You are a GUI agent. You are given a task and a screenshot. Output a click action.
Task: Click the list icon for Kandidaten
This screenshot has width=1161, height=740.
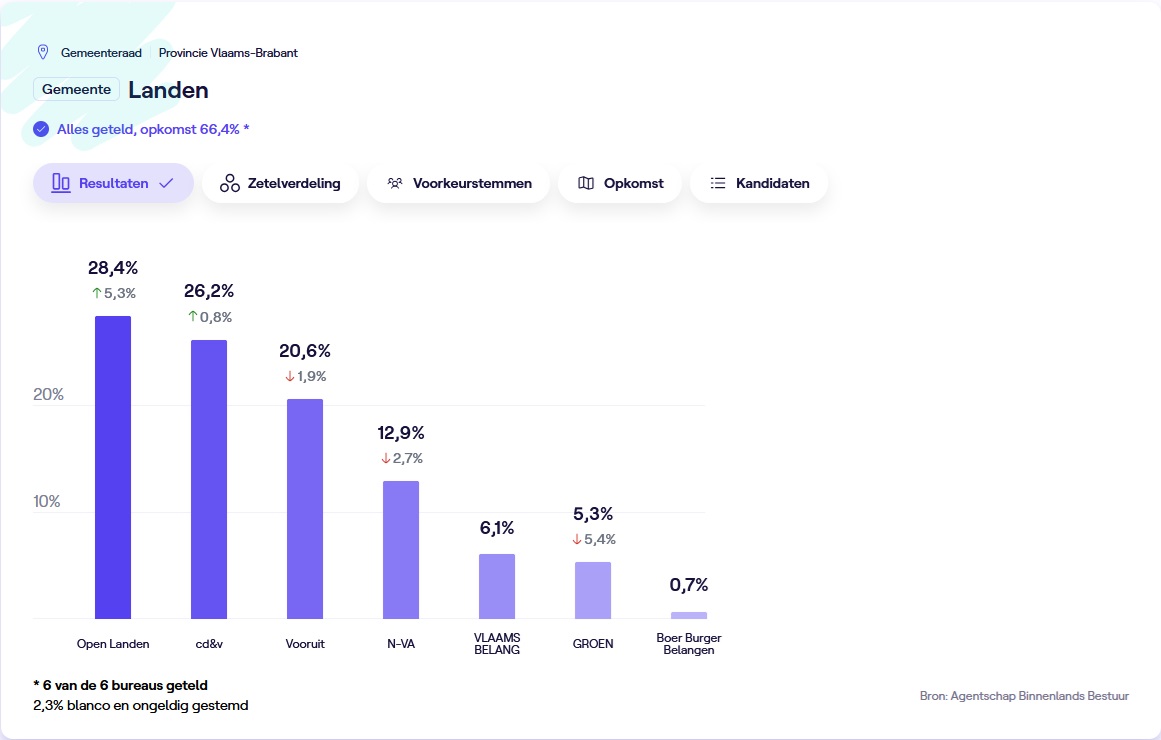[718, 183]
